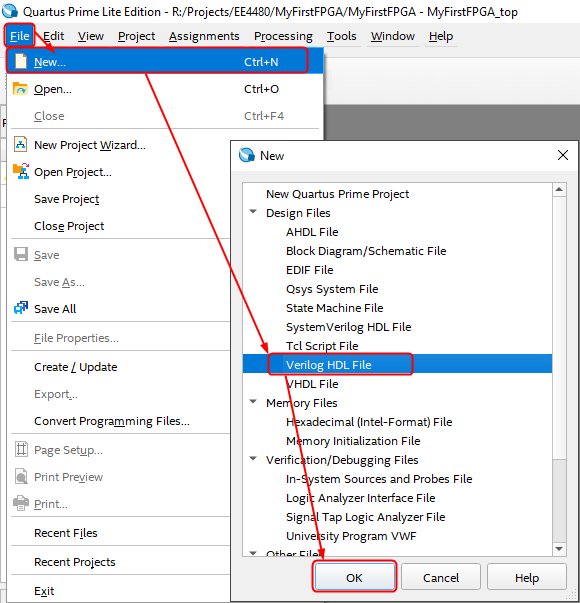This screenshot has width=580, height=603.
Task: Collapse the Verification/Debugging Files group
Action: click(x=253, y=458)
